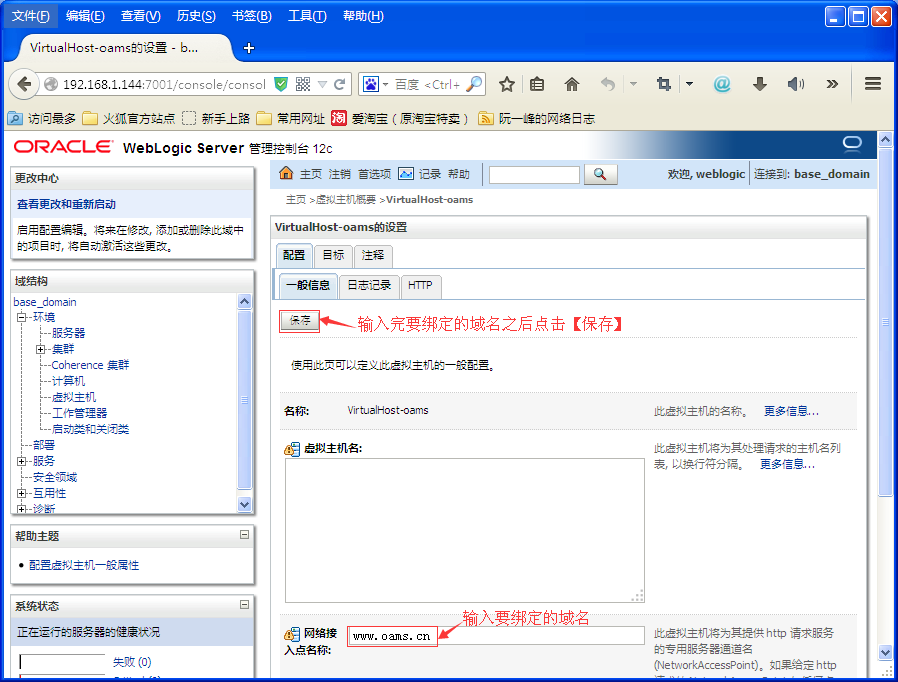Expand the 互用性 tree node
The width and height of the screenshot is (898, 682).
[x=22, y=493]
